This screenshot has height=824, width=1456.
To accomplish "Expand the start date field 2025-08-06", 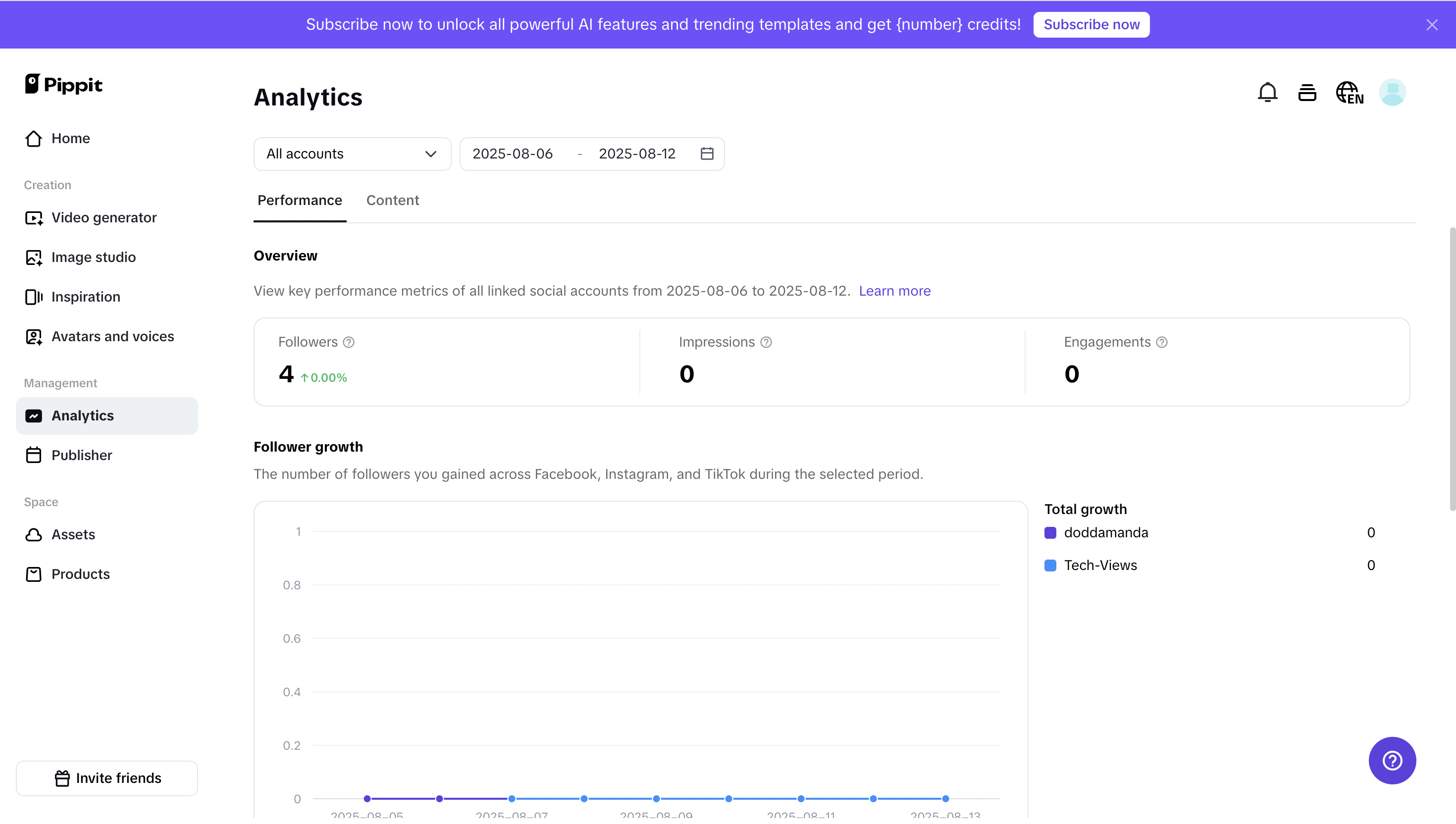I will tap(512, 154).
